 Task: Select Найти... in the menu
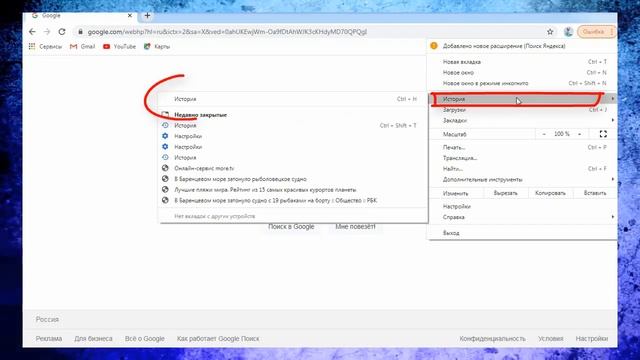[522, 169]
